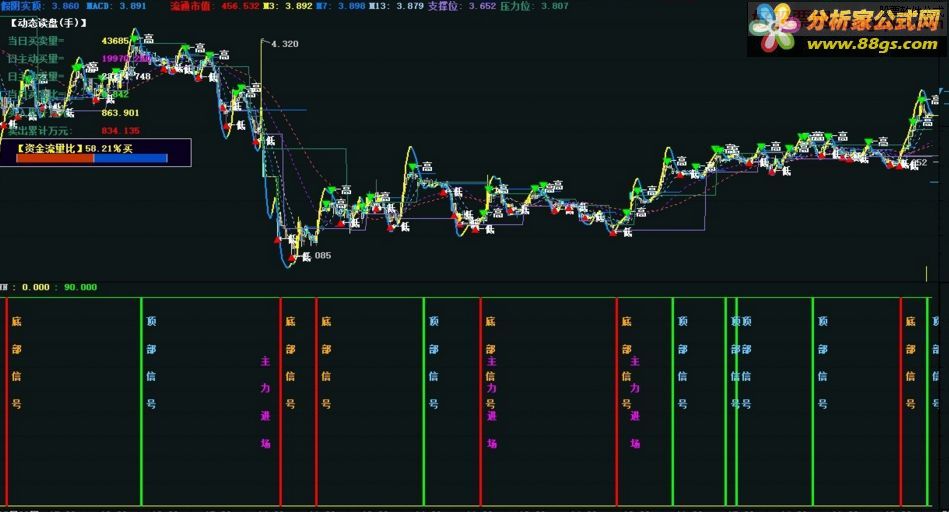The width and height of the screenshot is (949, 512).
Task: Click the 支撑位 3.652 support value
Action: click(462, 6)
